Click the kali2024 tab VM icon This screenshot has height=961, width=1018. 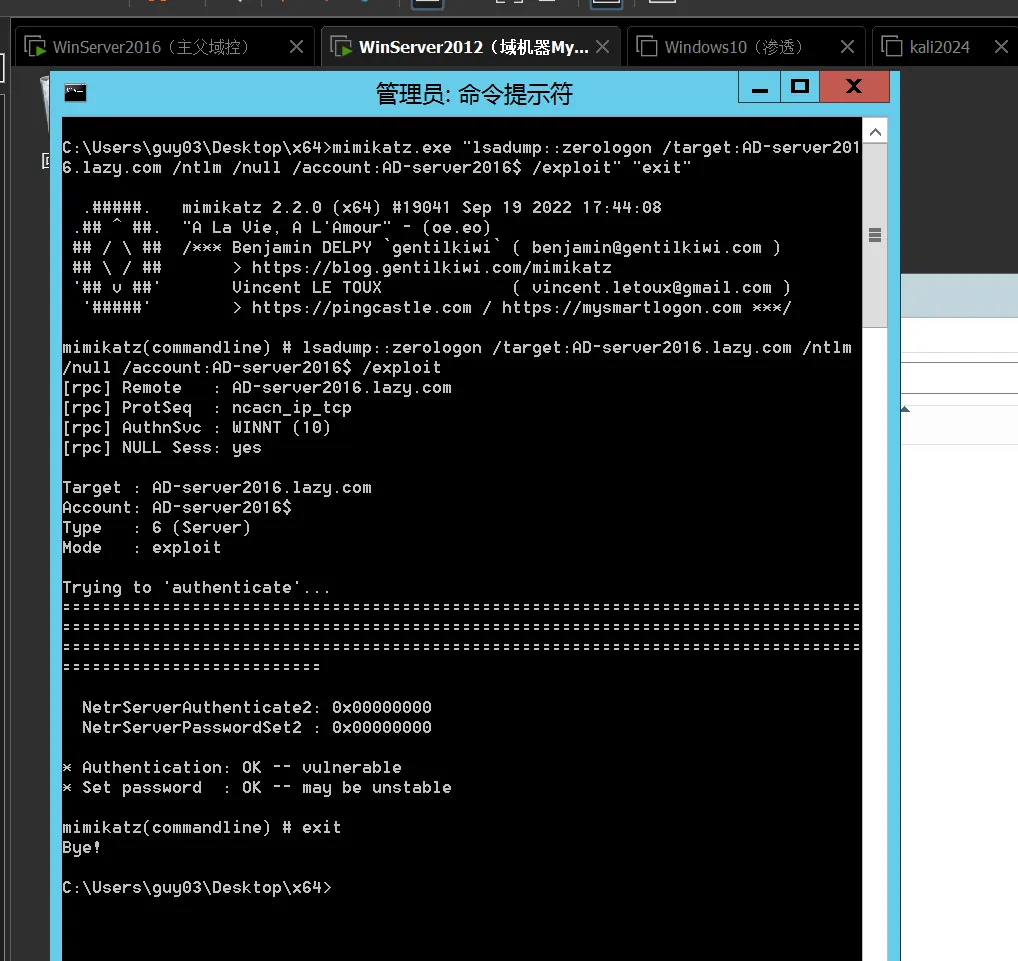891,47
